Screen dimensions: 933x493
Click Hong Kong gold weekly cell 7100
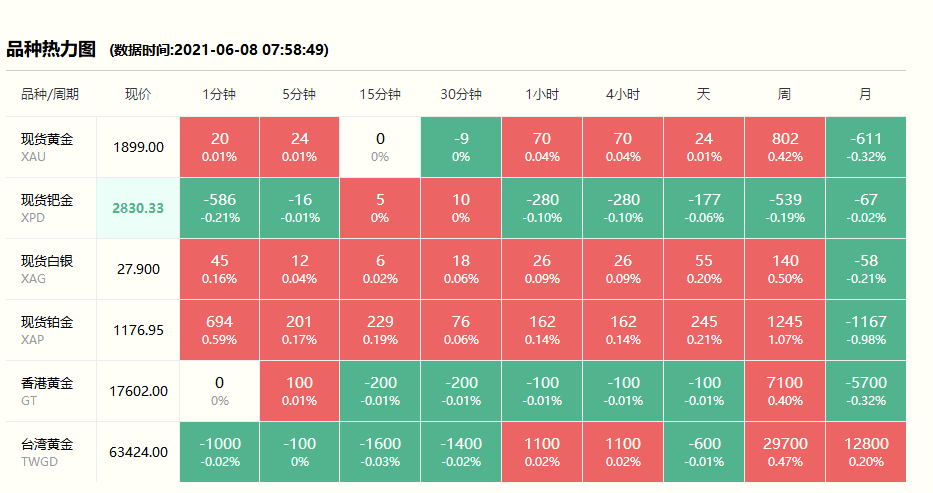tap(784, 391)
